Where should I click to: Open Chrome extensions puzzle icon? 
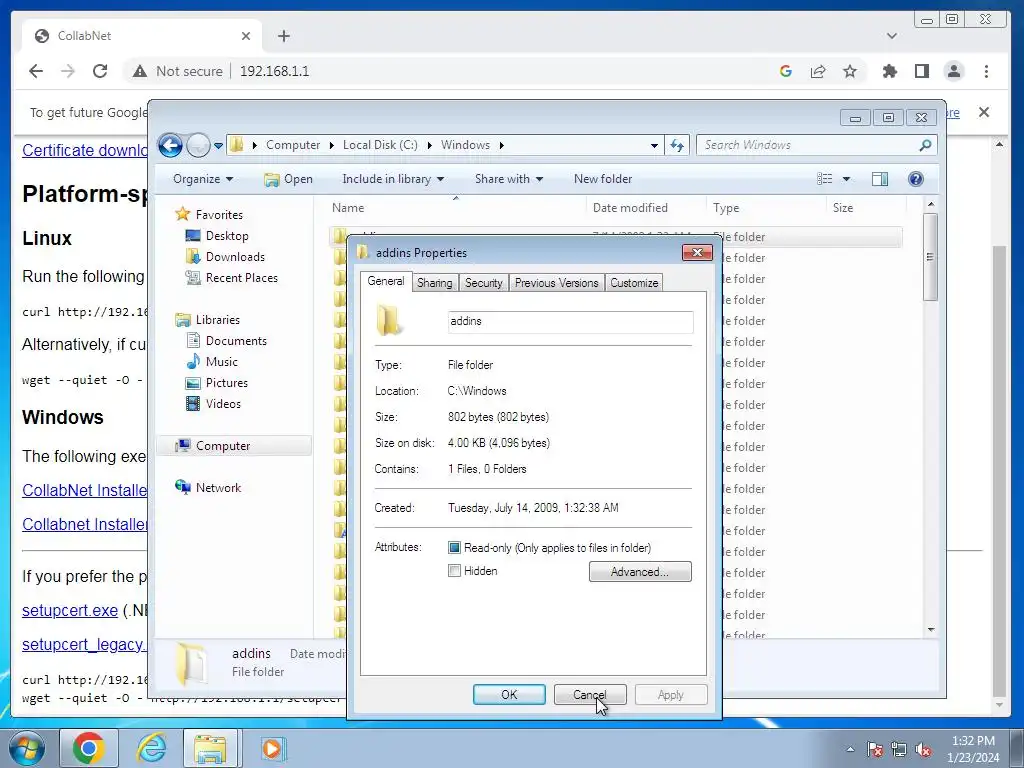[x=889, y=71]
